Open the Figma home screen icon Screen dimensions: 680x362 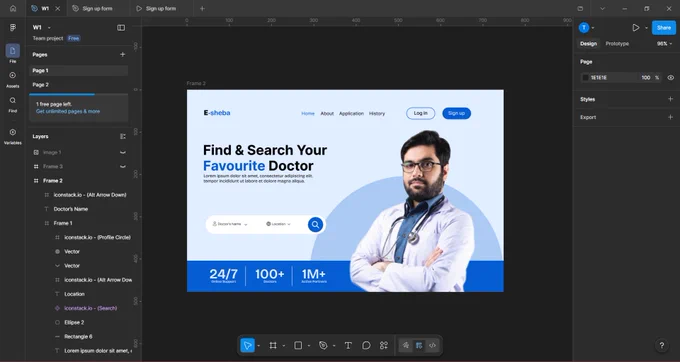click(x=13, y=8)
